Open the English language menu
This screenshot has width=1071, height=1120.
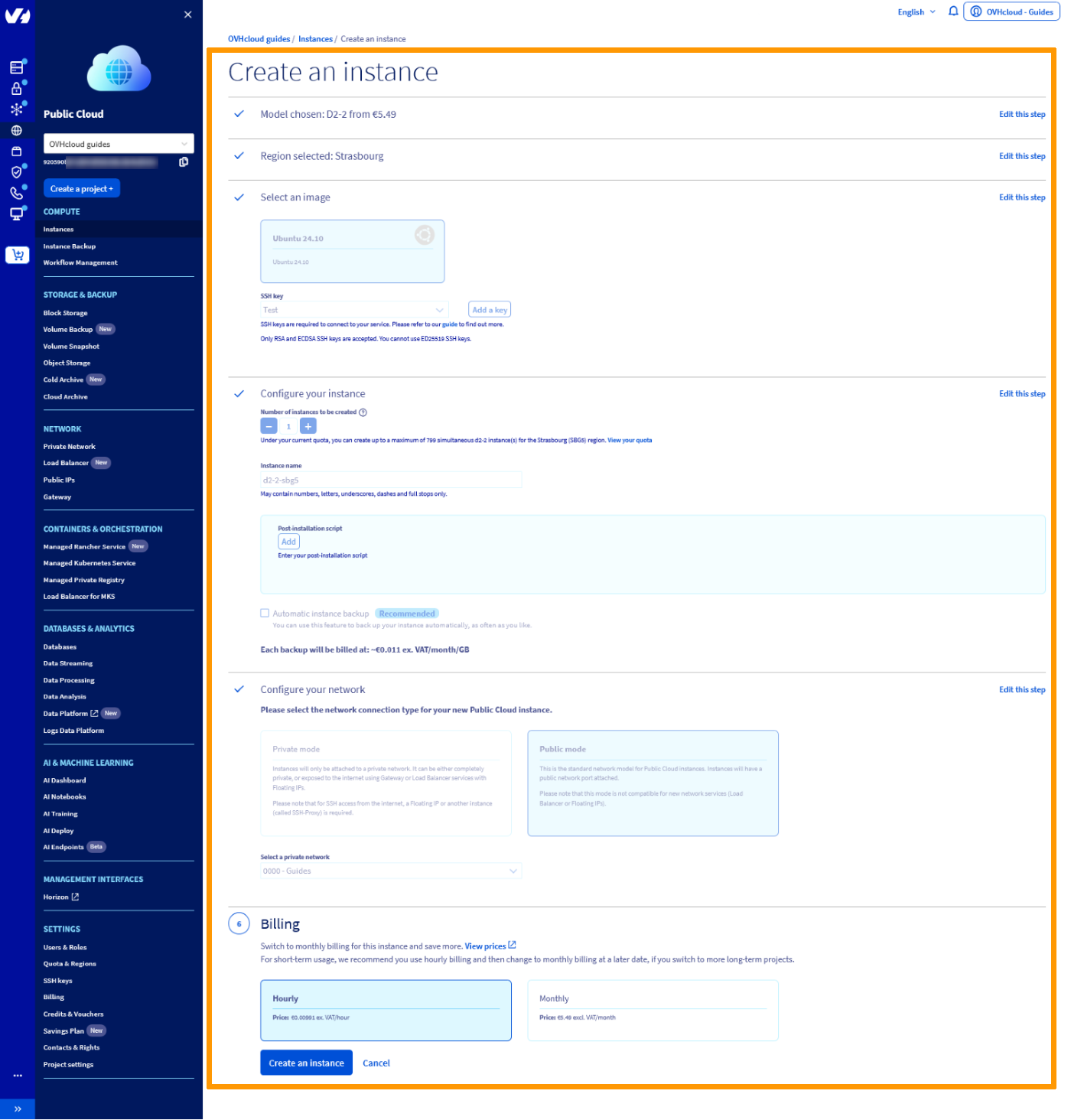coord(915,11)
